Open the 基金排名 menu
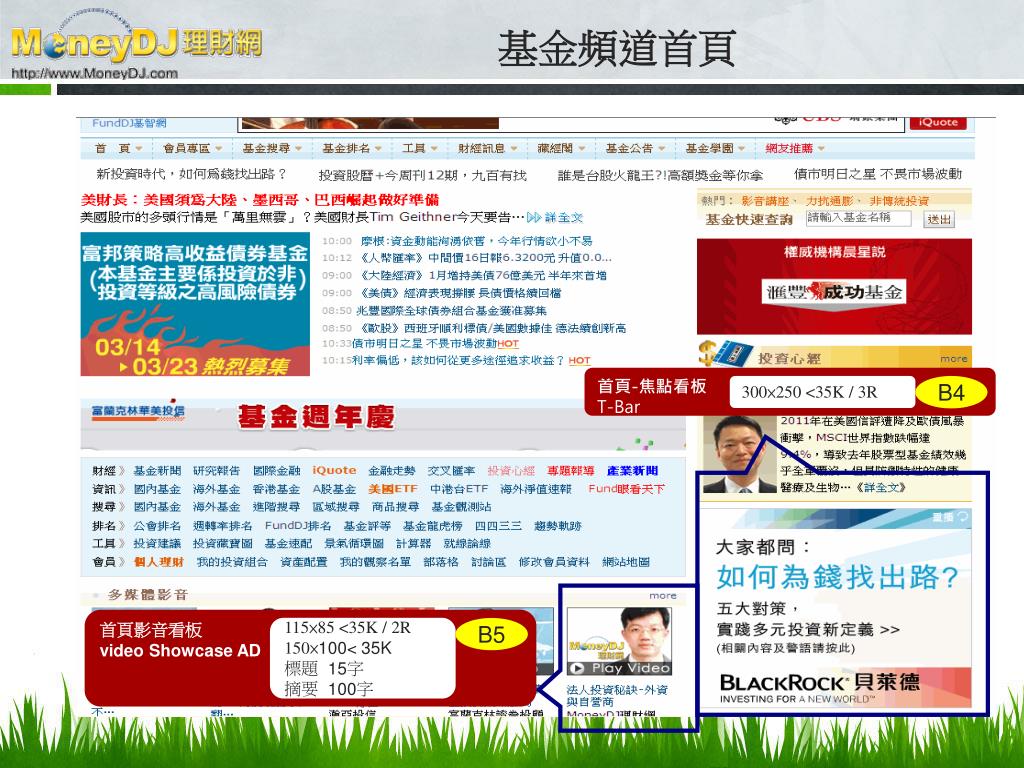 coord(351,149)
